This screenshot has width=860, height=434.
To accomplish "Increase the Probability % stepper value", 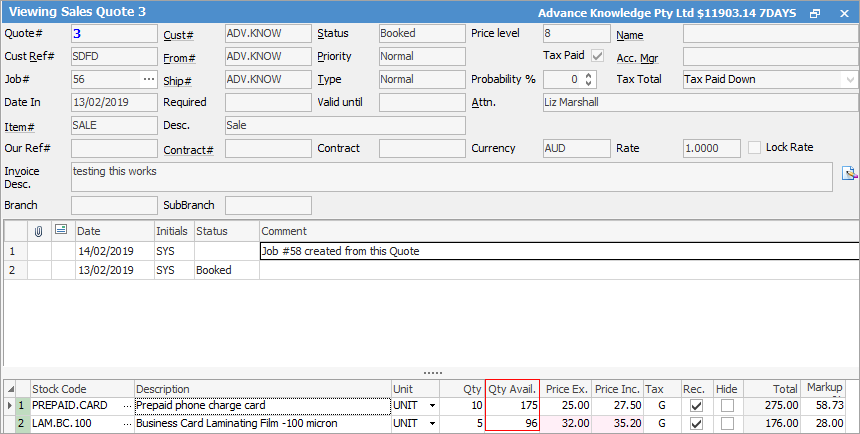I will (x=589, y=75).
